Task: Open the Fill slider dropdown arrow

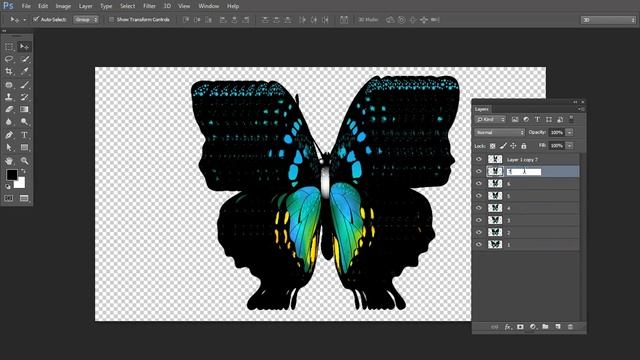Action: pyautogui.click(x=569, y=145)
